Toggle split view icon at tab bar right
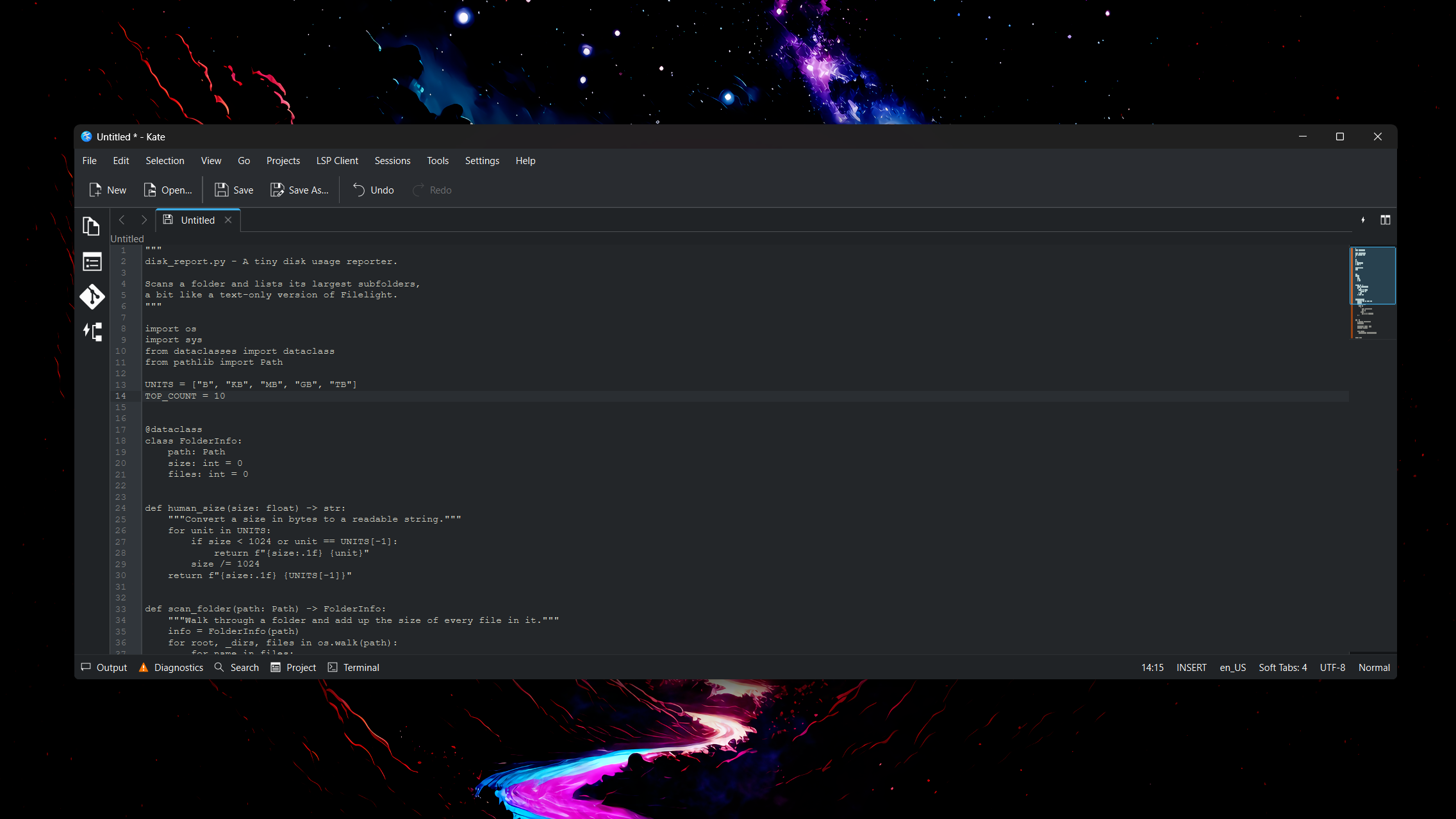Screen dimensions: 1456x819 (1385, 220)
